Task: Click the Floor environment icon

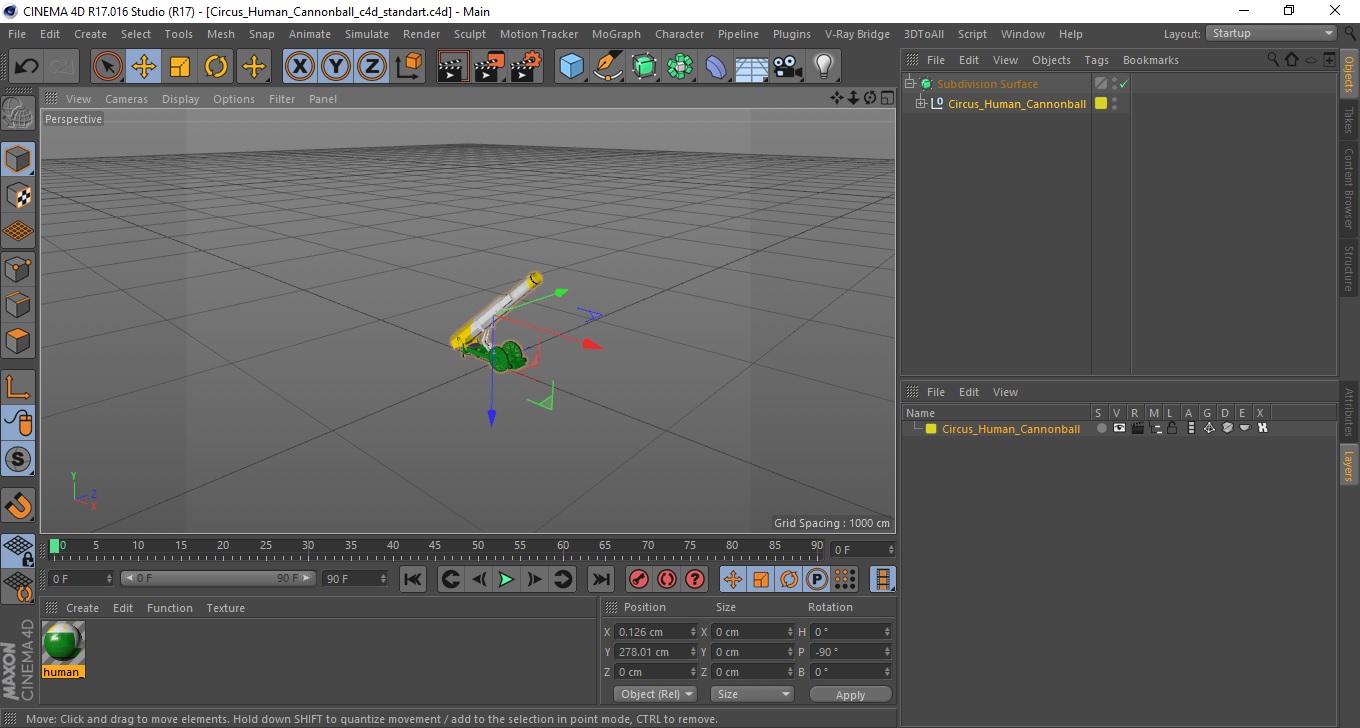Action: click(752, 67)
